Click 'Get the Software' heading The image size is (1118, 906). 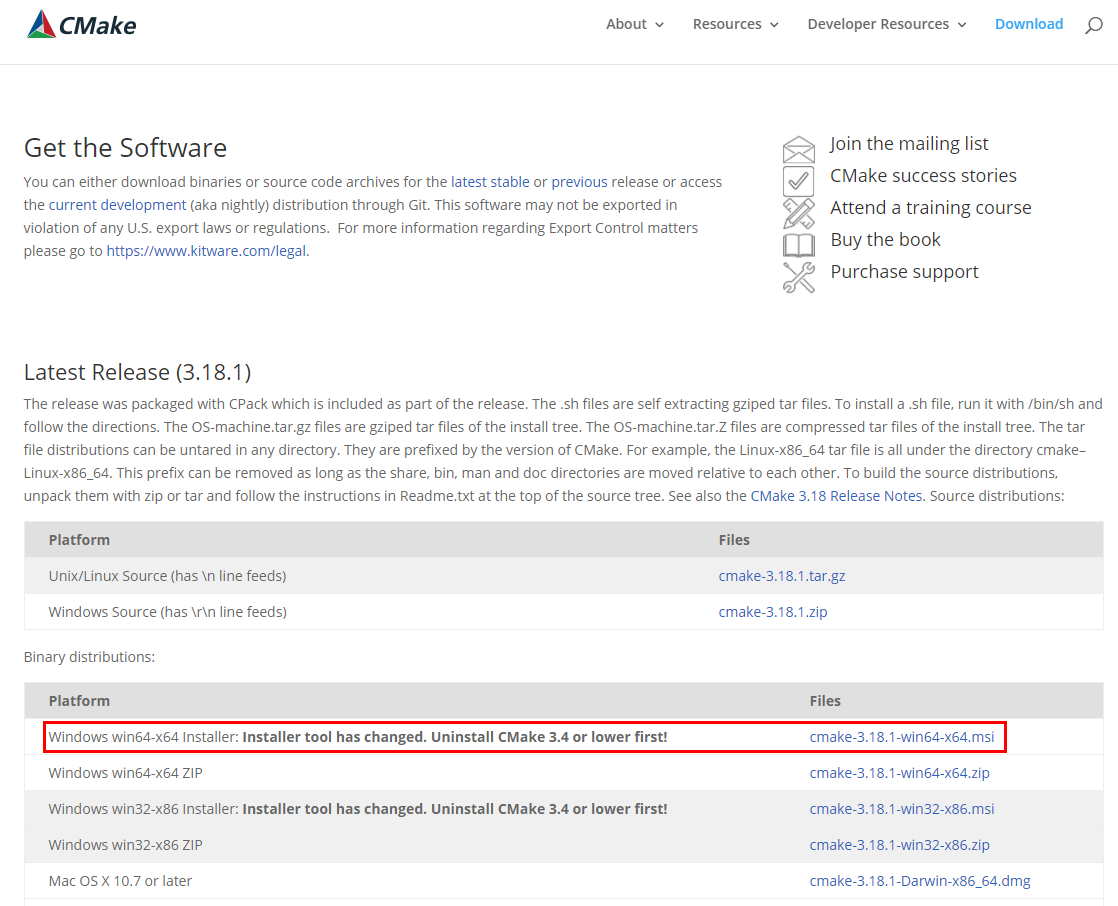pyautogui.click(x=125, y=148)
